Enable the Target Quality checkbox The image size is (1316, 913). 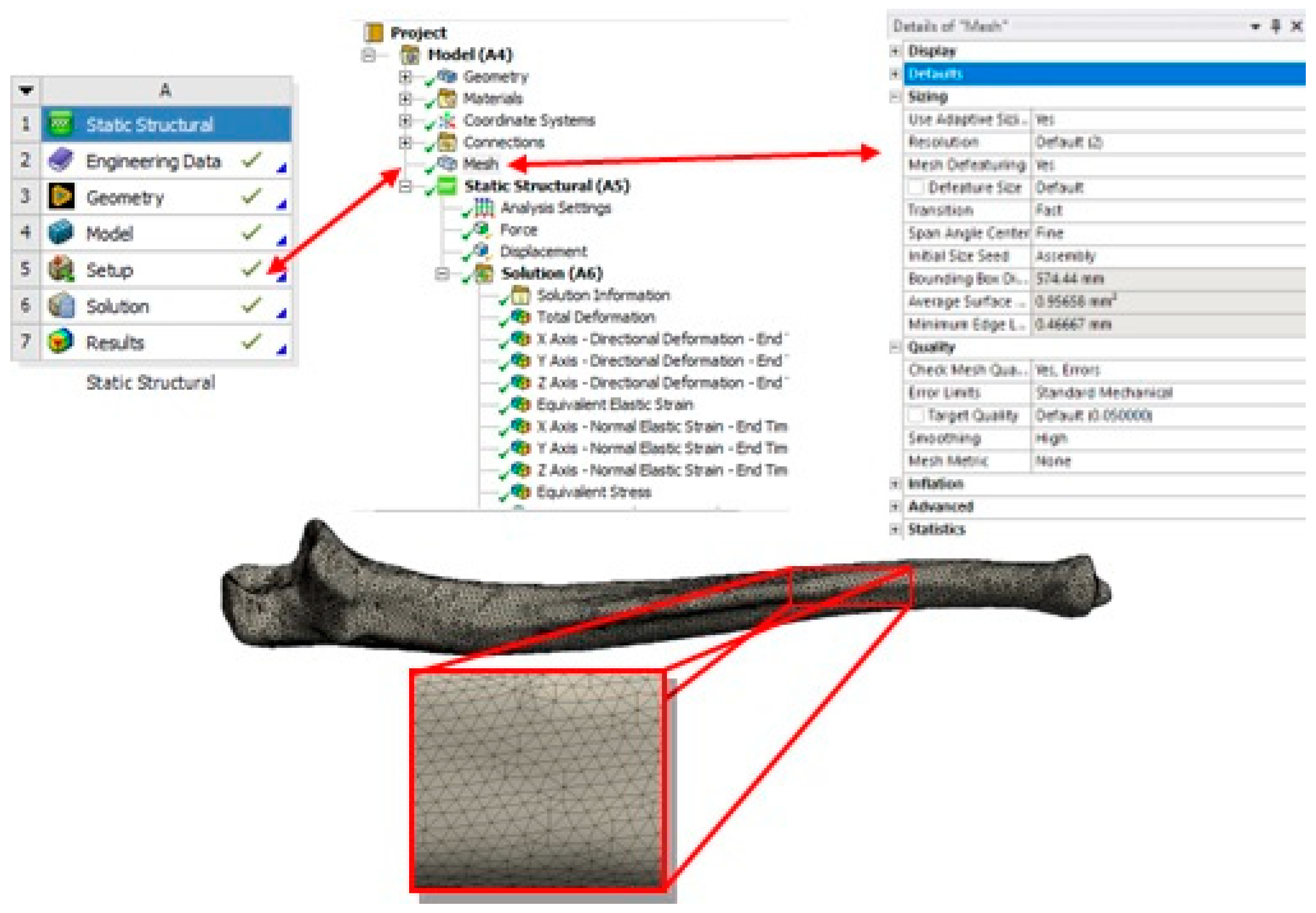tap(915, 415)
